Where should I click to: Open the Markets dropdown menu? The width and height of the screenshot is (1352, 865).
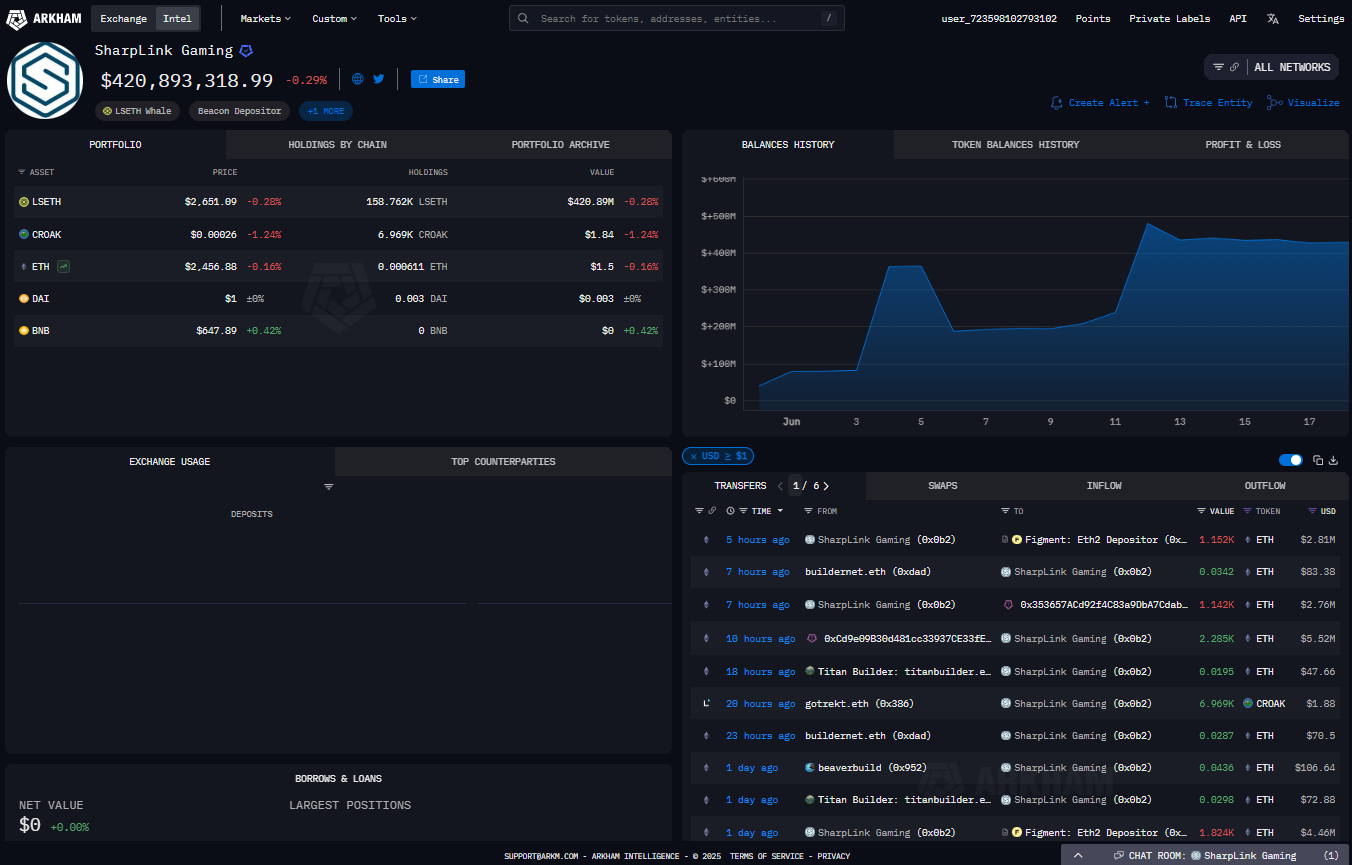coord(266,18)
